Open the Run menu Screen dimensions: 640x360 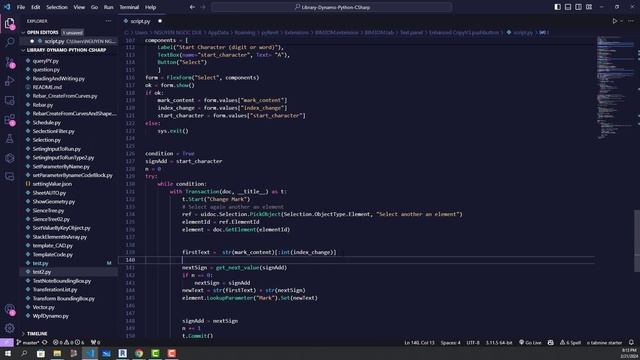click(109, 7)
